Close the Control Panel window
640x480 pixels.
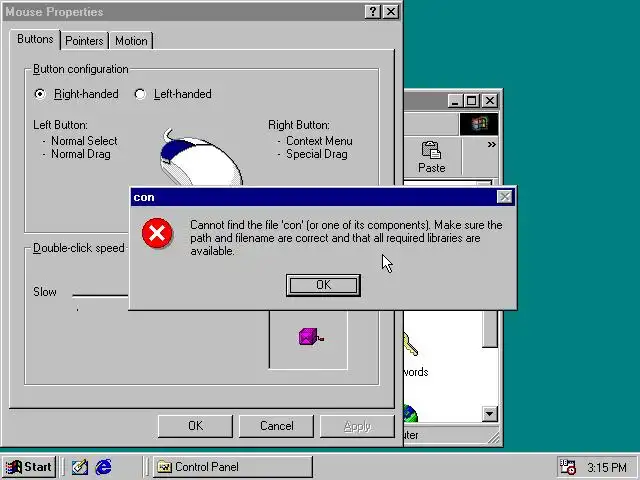coord(490,100)
